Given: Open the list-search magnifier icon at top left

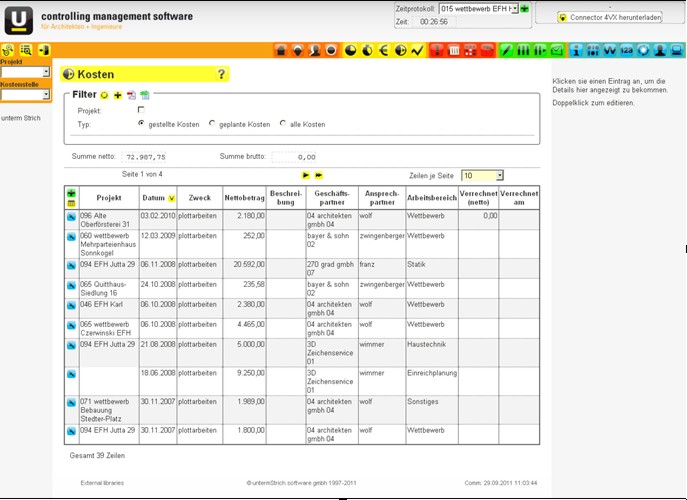Looking at the screenshot, I should [x=26, y=50].
